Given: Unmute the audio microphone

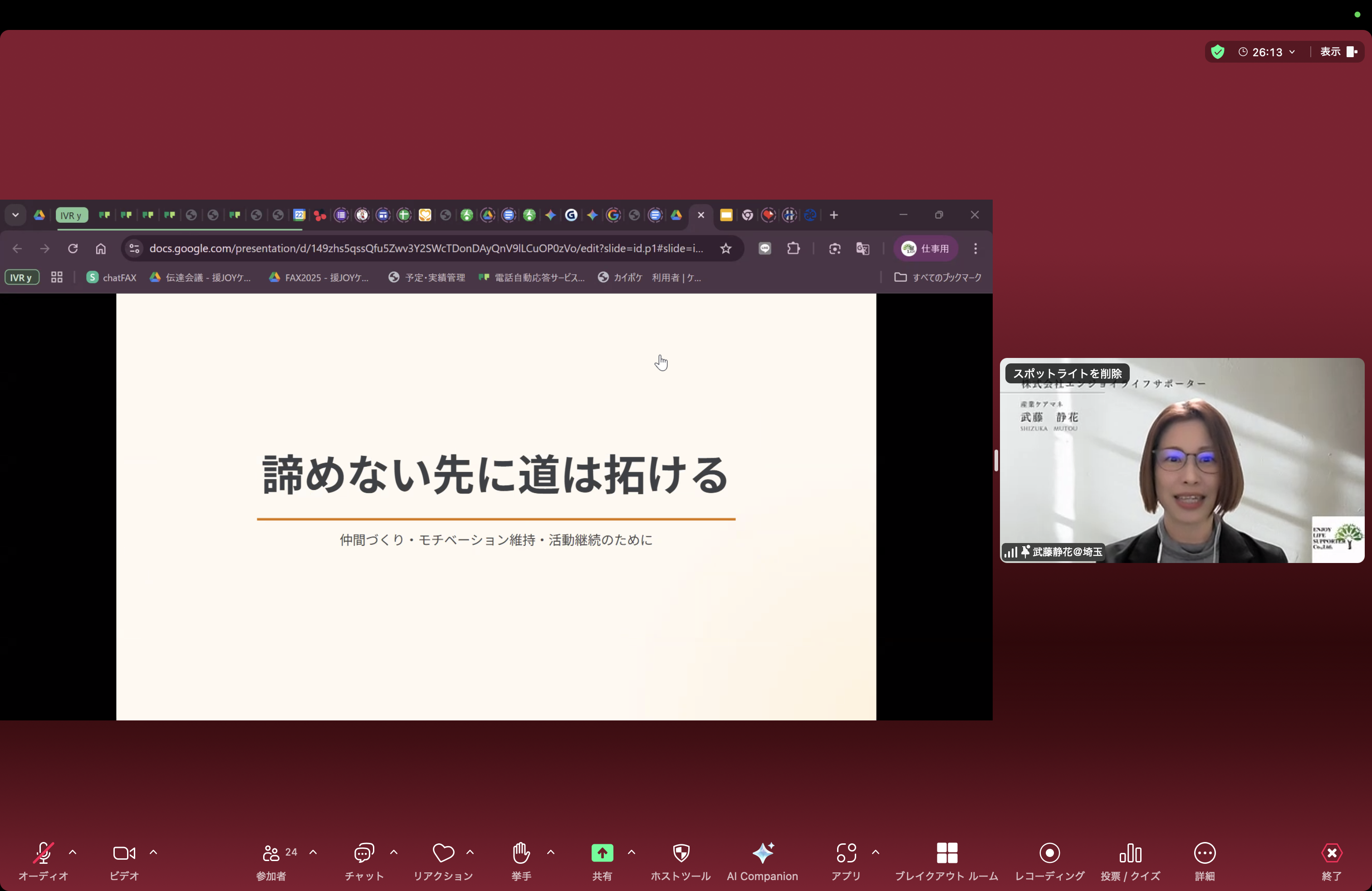Looking at the screenshot, I should point(43,853).
